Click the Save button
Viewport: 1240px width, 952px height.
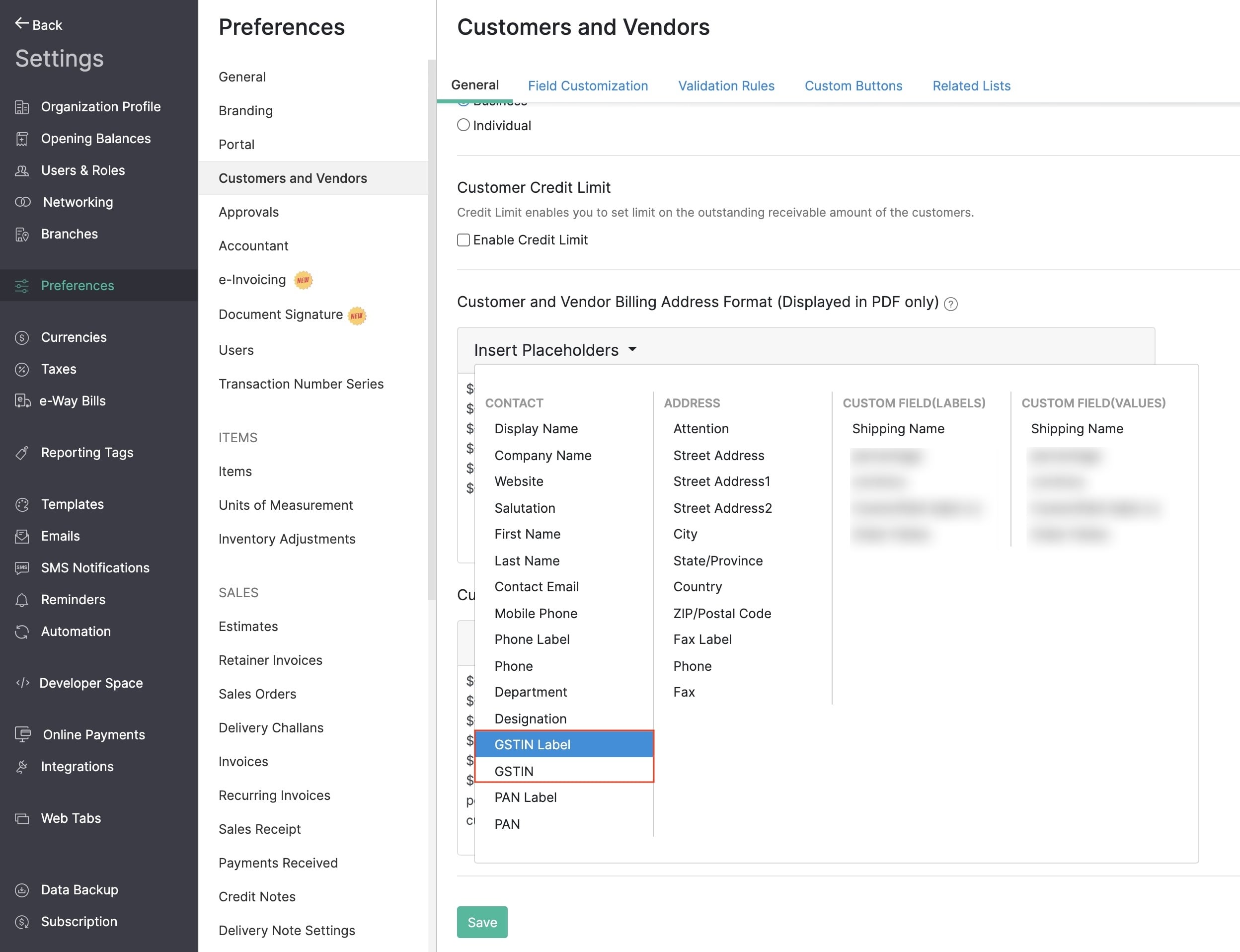click(x=482, y=922)
